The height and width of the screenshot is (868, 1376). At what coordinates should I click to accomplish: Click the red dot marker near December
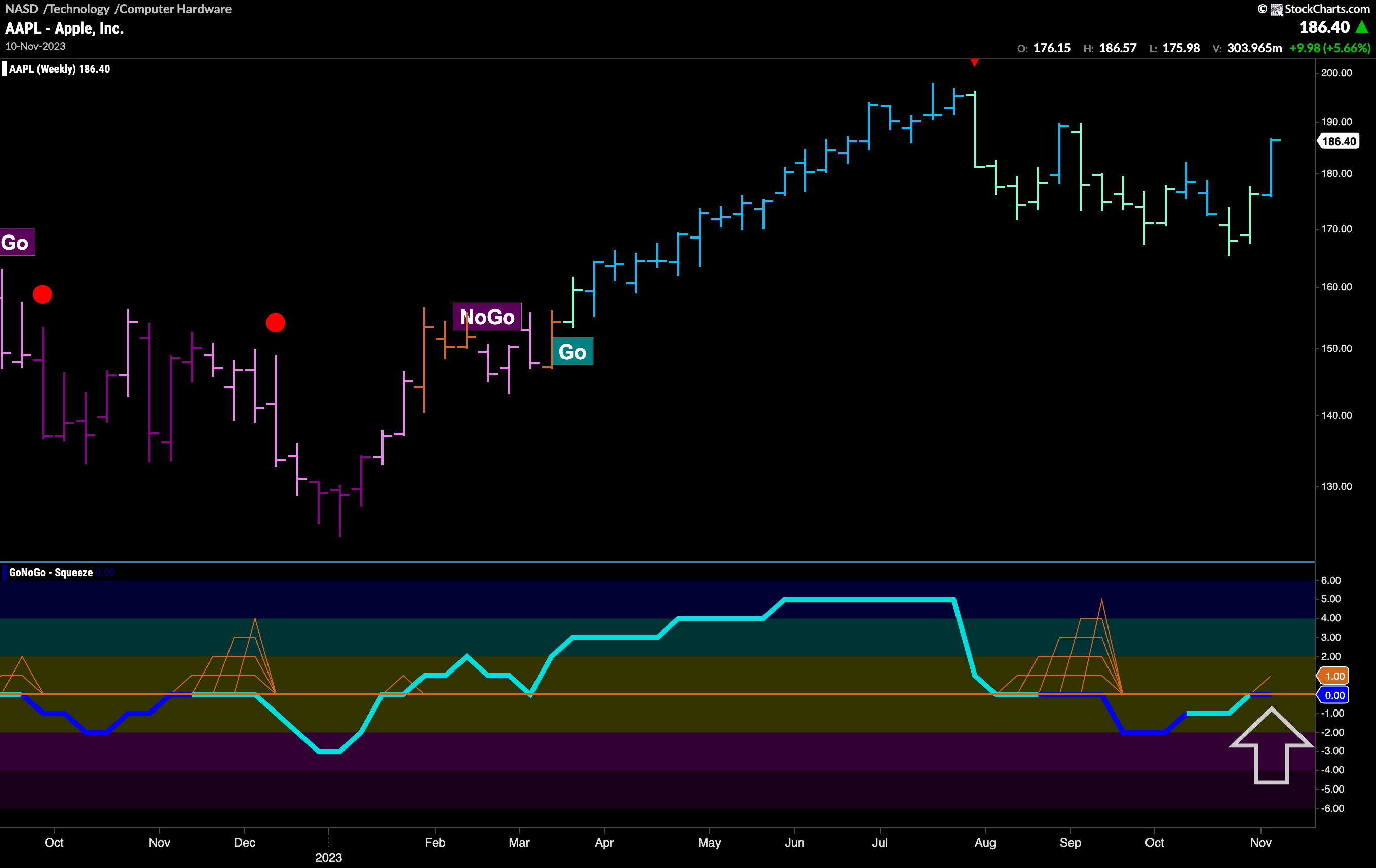pos(276,323)
